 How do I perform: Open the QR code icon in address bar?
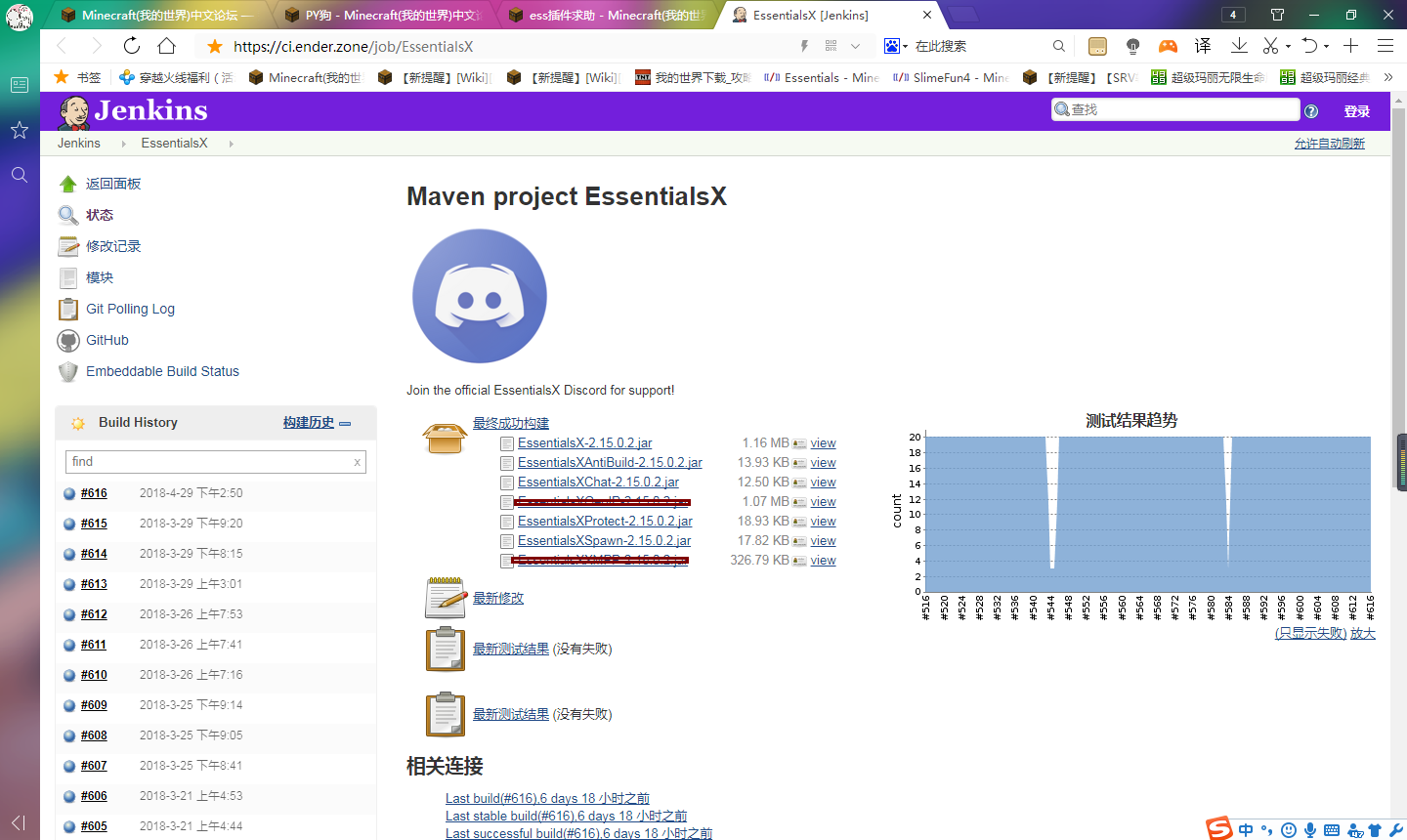point(831,46)
